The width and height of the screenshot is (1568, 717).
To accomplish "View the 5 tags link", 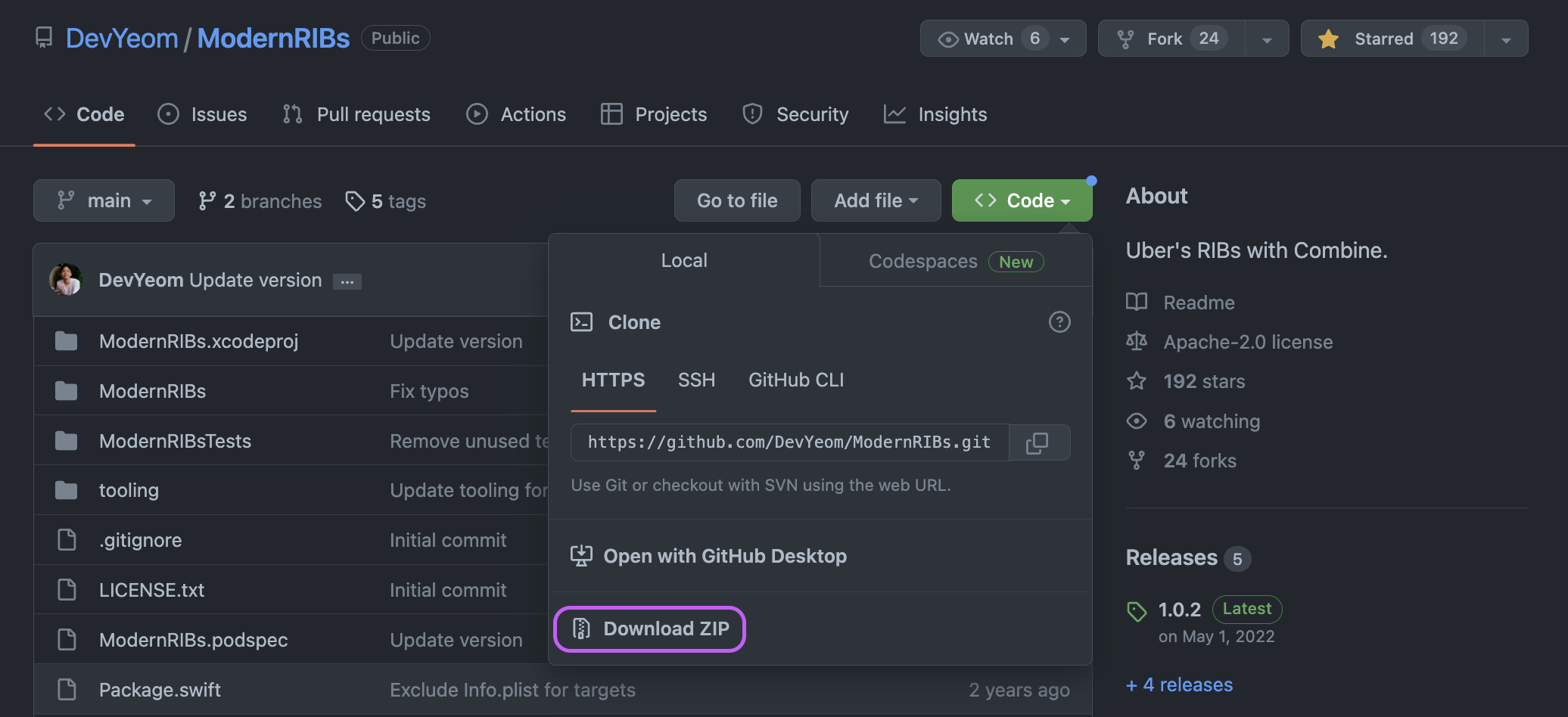I will (x=386, y=201).
